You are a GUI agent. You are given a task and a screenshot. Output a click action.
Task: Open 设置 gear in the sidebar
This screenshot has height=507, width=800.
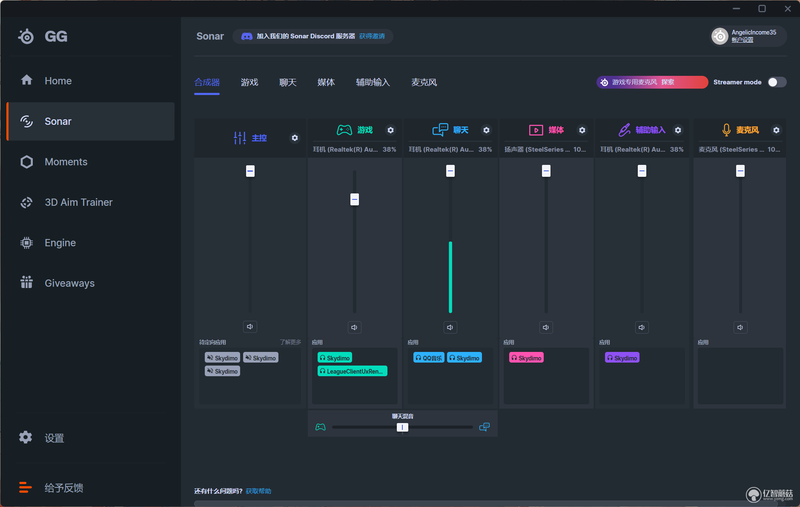(x=26, y=437)
